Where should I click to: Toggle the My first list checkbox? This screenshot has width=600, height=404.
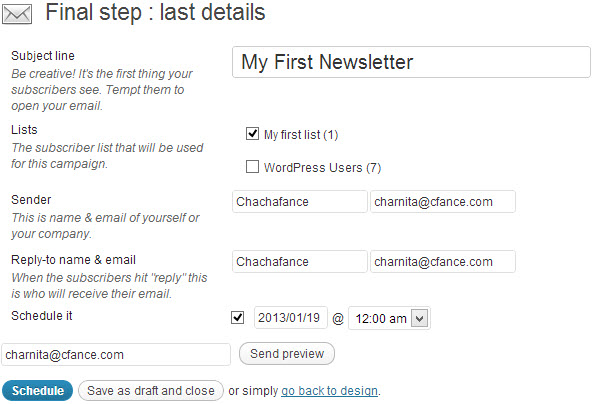[252, 133]
